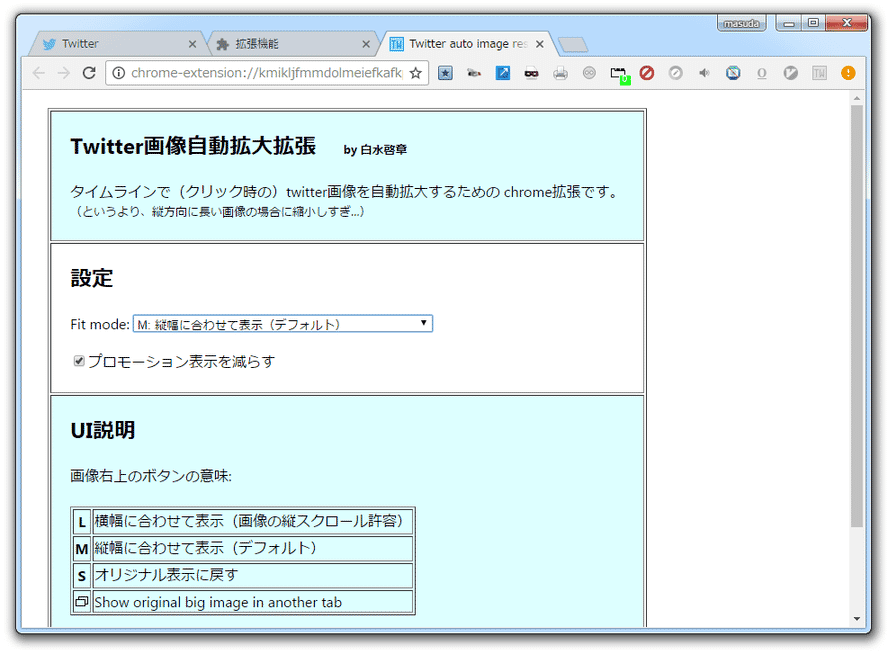Open the blue star bookmark extension
Screen dimensions: 888x654
445,72
